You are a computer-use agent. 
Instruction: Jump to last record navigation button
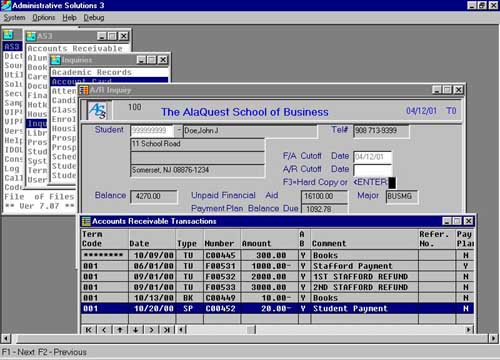[x=167, y=330]
